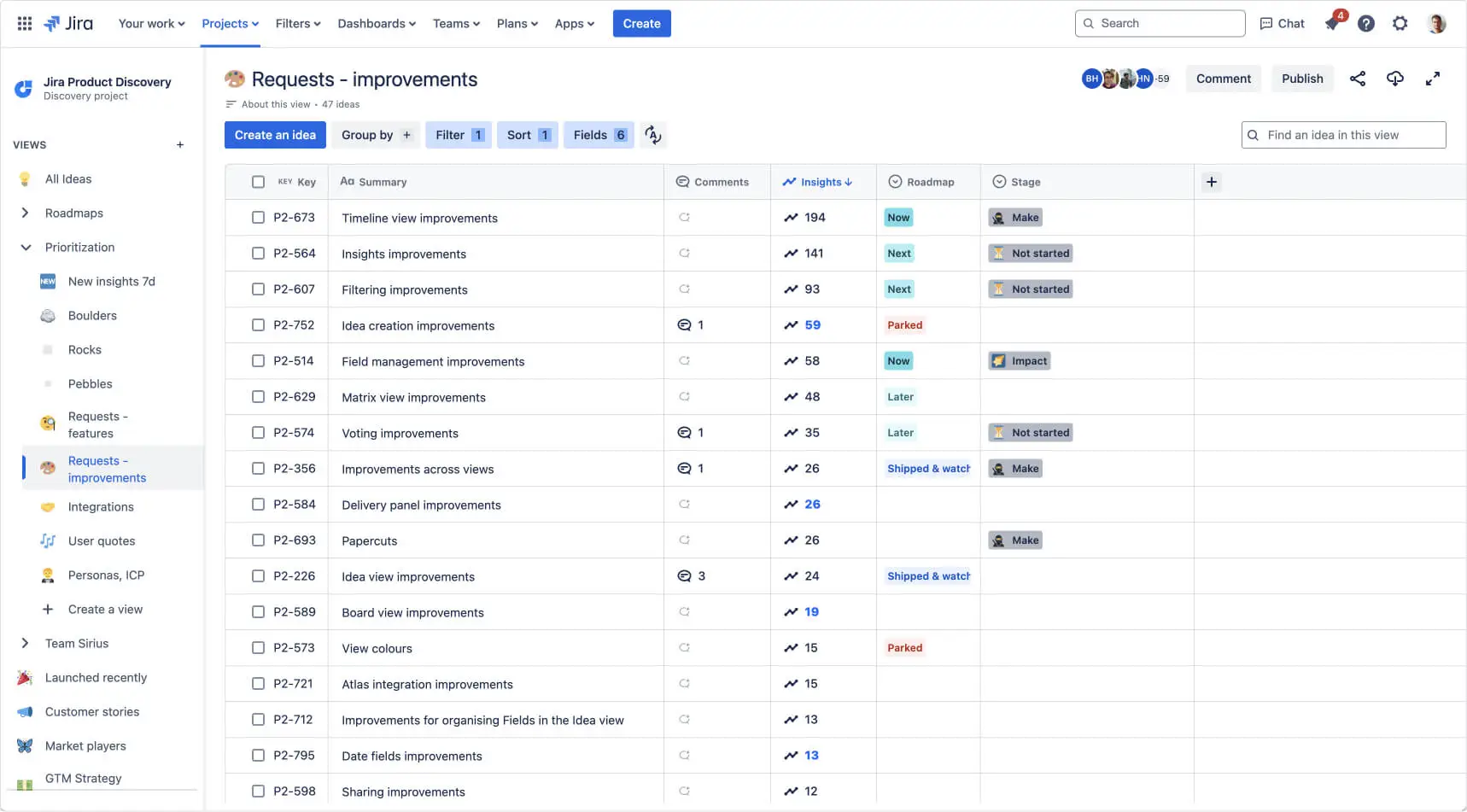Image resolution: width=1467 pixels, height=812 pixels.
Task: Open the Plans dropdown menu
Action: [517, 24]
